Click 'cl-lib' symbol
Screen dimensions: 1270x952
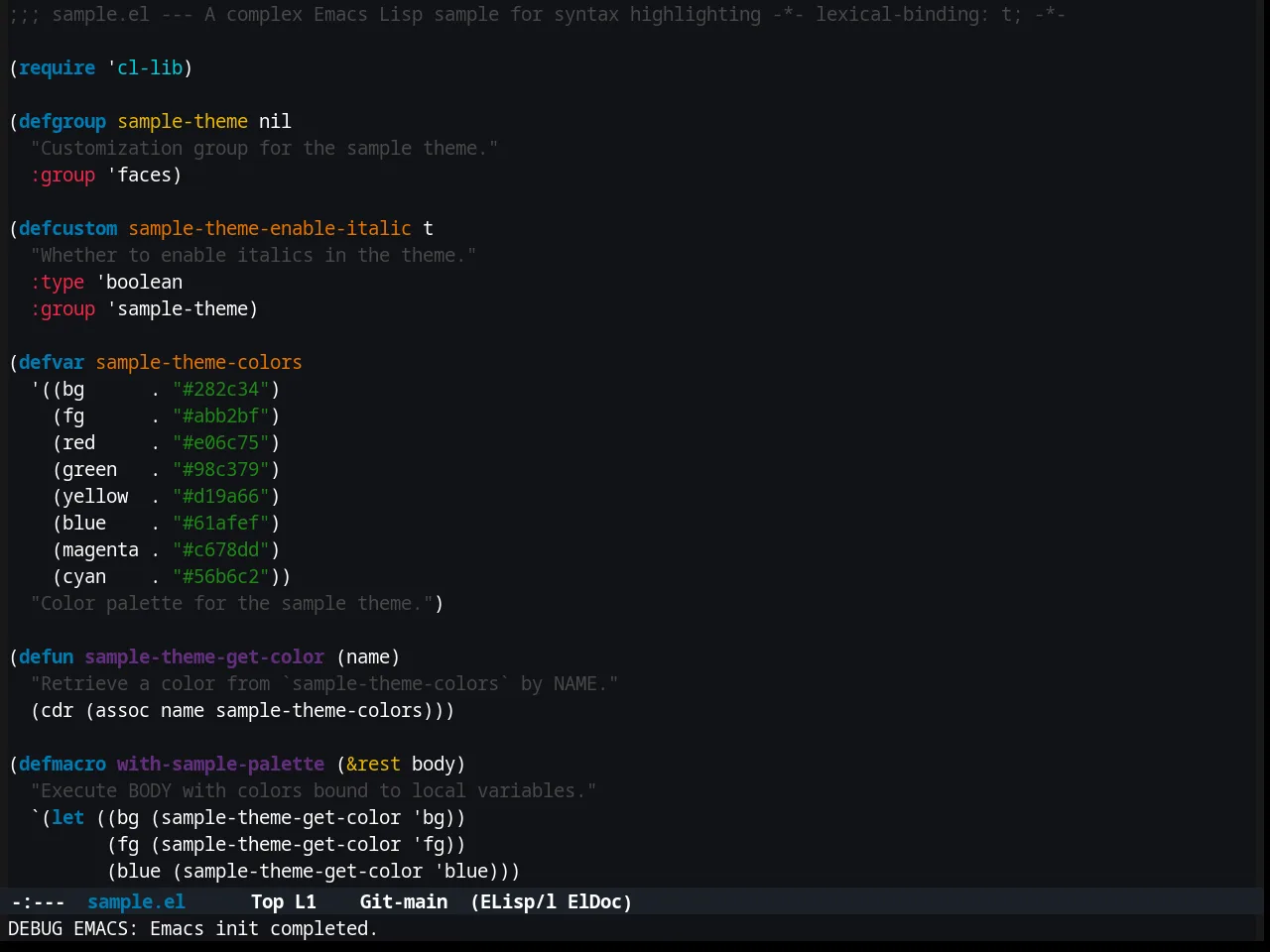point(150,67)
